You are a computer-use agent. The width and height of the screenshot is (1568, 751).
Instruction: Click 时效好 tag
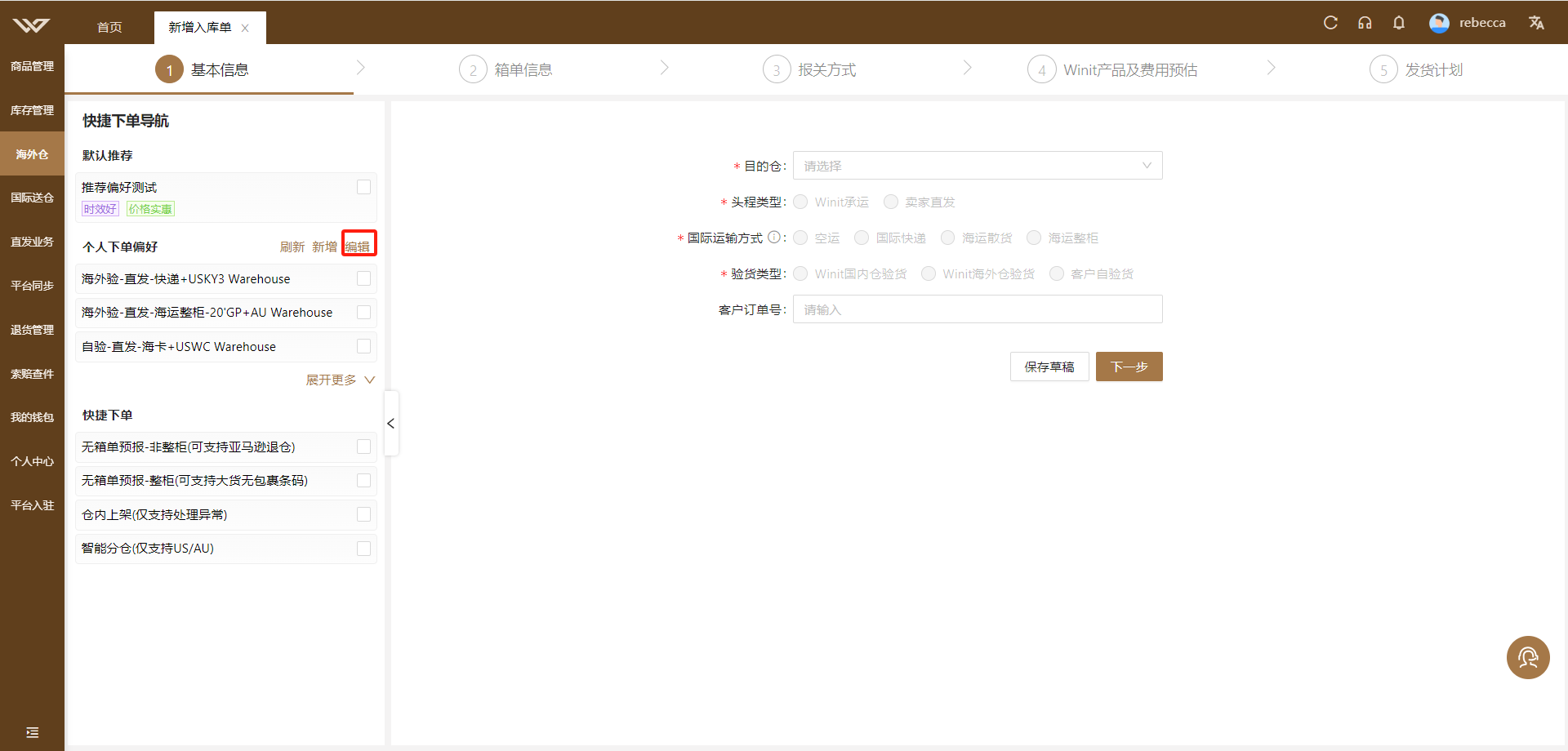100,209
